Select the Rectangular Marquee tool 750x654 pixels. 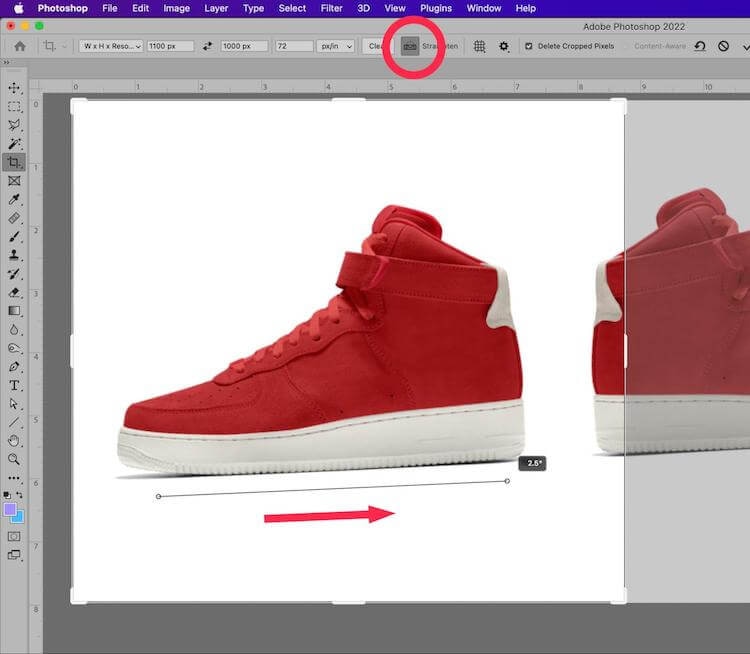pos(14,107)
